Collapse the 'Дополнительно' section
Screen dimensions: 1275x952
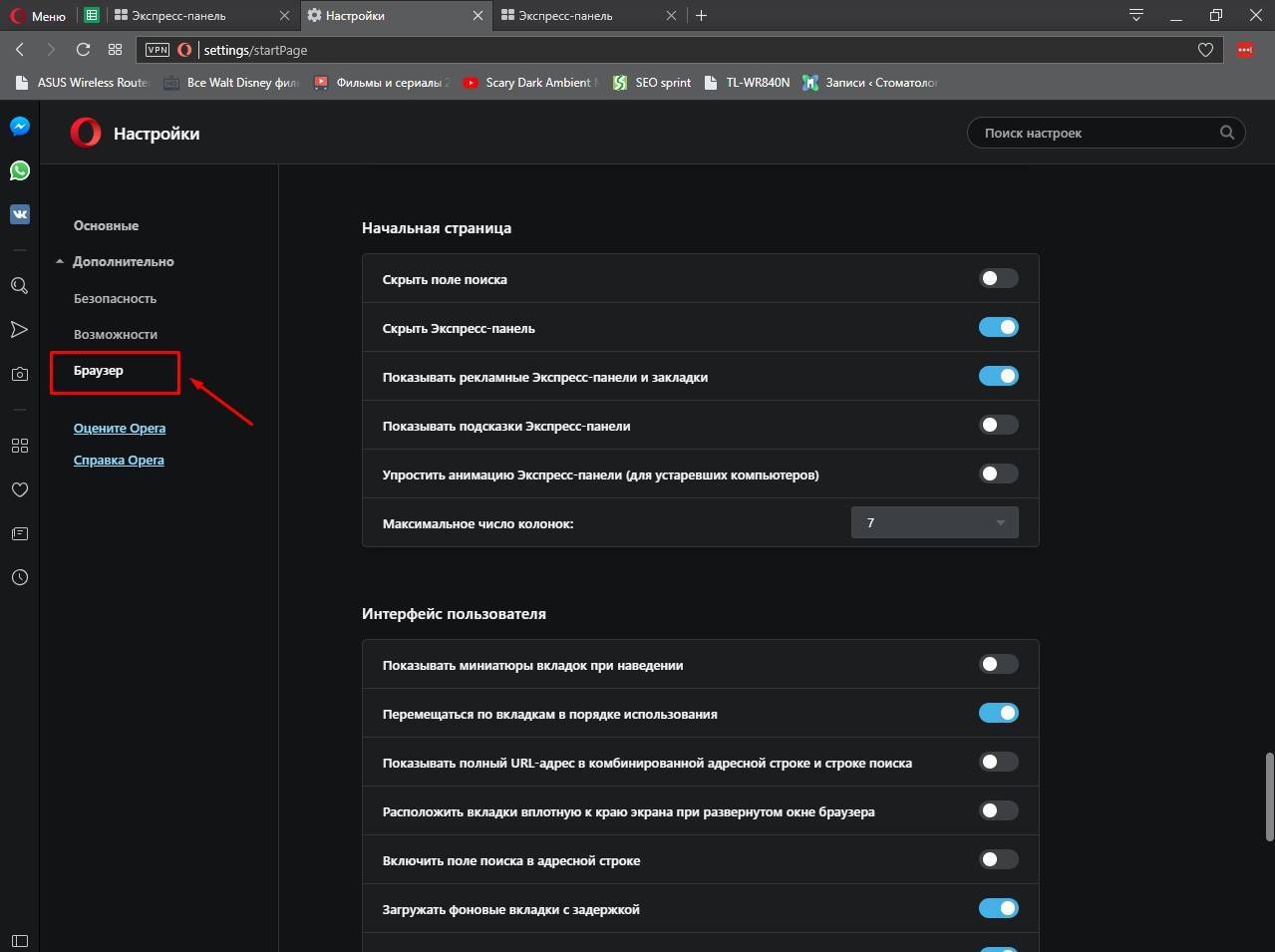(x=123, y=261)
